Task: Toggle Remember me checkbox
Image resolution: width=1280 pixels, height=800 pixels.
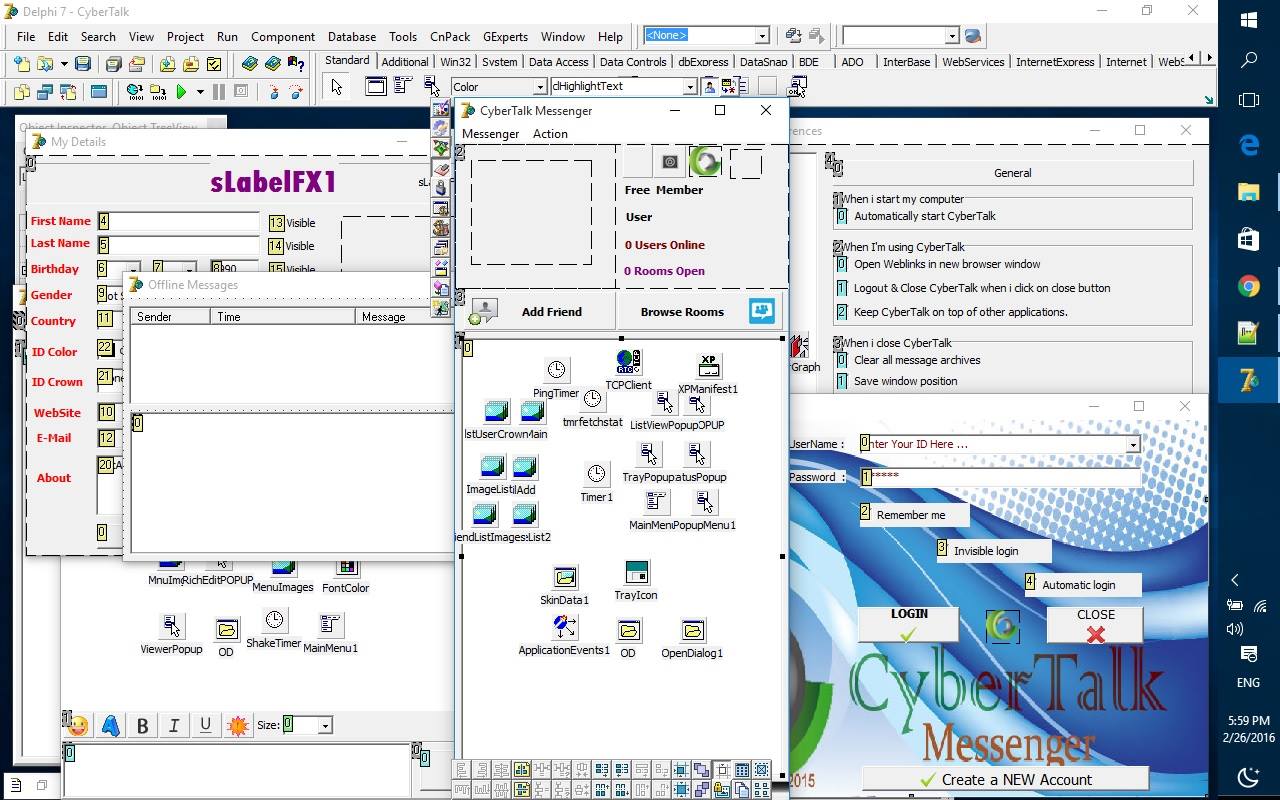Action: click(x=865, y=512)
